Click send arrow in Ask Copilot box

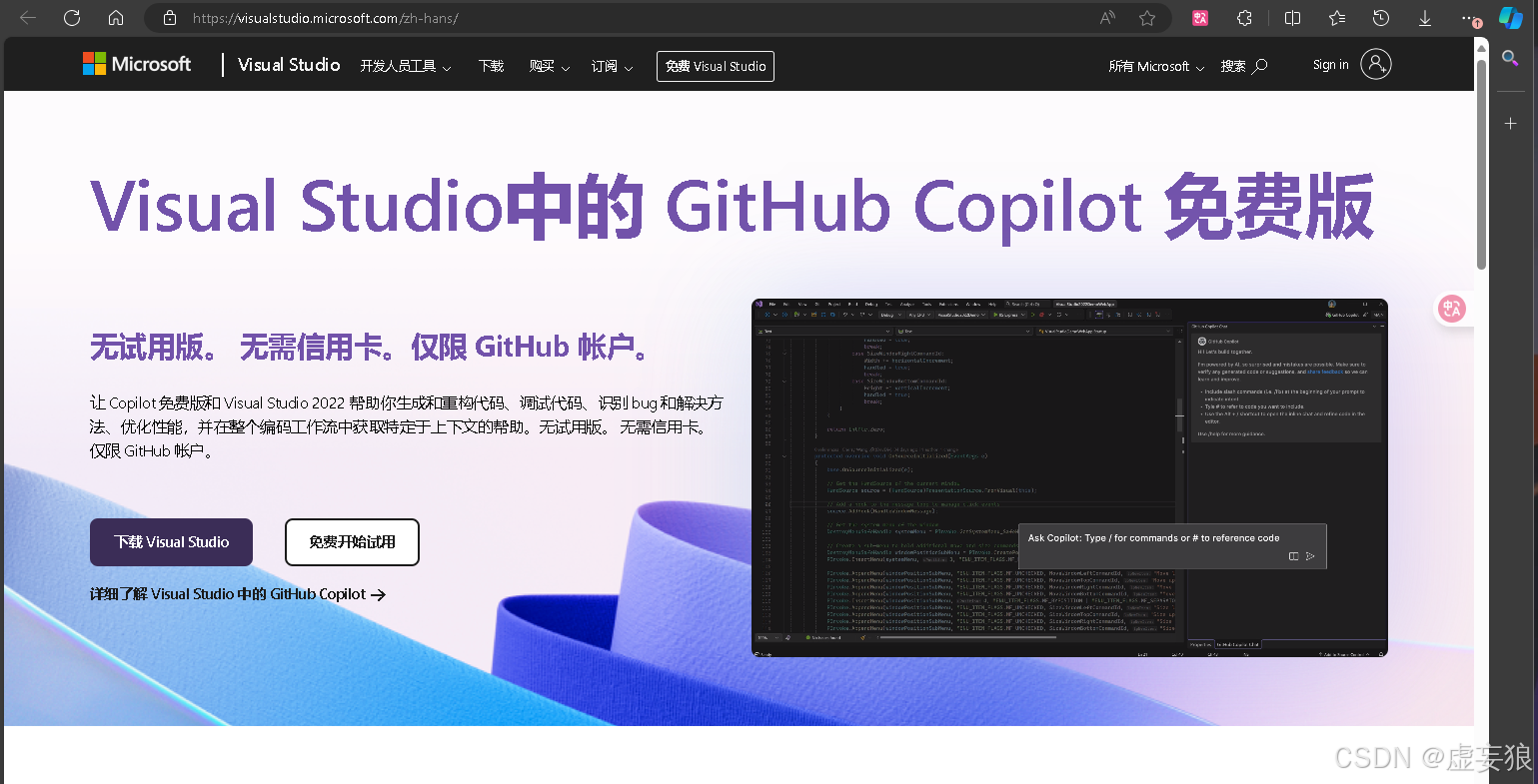click(x=1310, y=556)
